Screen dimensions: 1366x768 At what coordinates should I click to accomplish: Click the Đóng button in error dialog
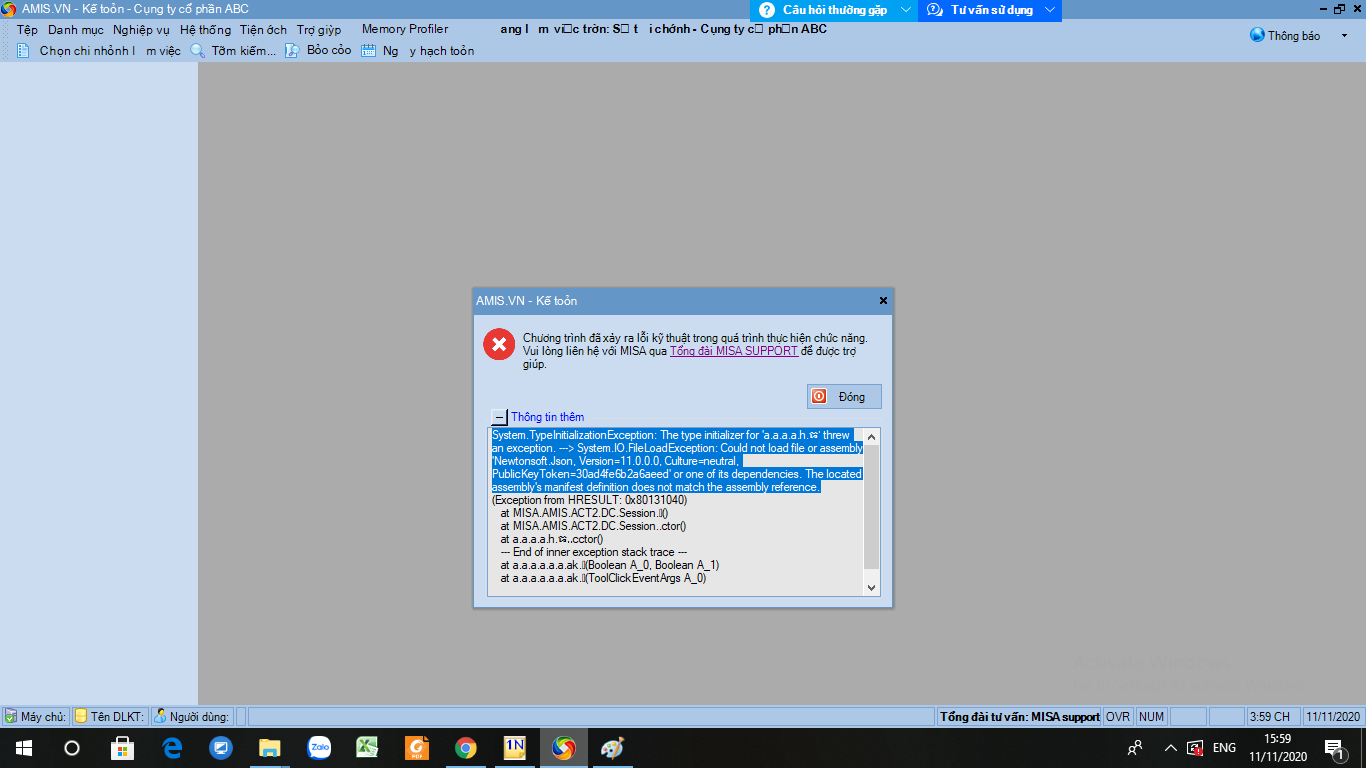pos(844,396)
